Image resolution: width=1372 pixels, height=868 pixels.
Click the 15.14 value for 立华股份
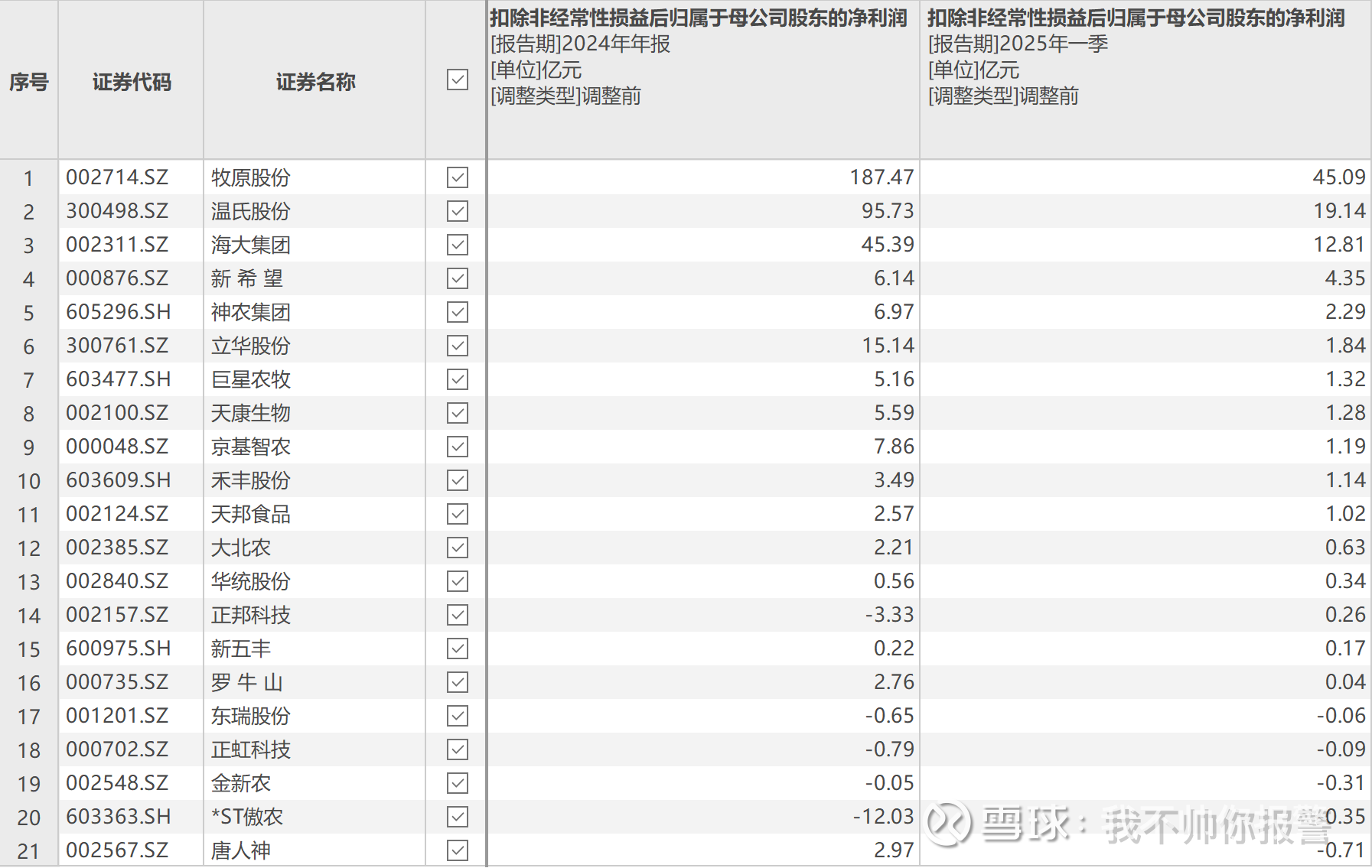pyautogui.click(x=888, y=346)
